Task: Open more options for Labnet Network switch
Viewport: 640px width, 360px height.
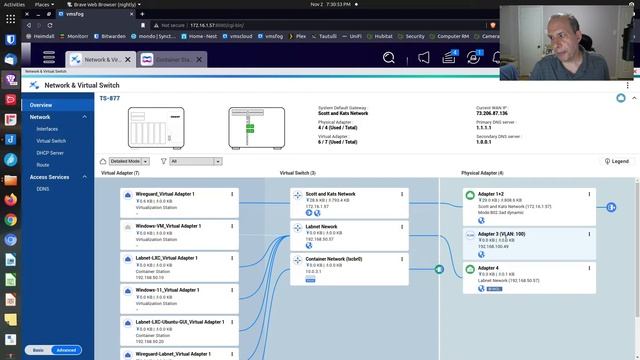Action: (x=402, y=227)
